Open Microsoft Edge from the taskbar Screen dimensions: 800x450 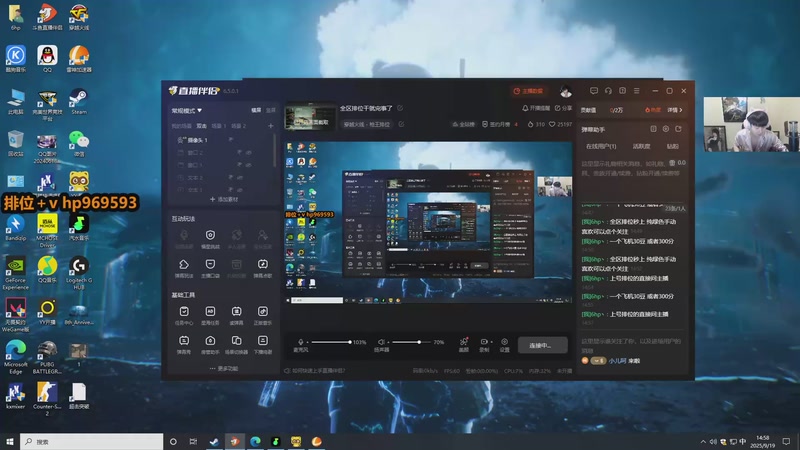[x=255, y=441]
